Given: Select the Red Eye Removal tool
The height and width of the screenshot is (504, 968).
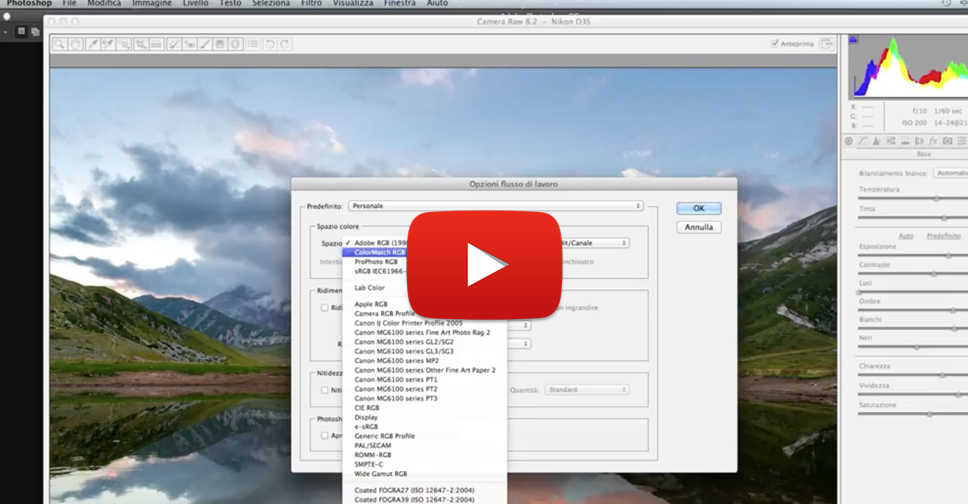Looking at the screenshot, I should click(189, 44).
